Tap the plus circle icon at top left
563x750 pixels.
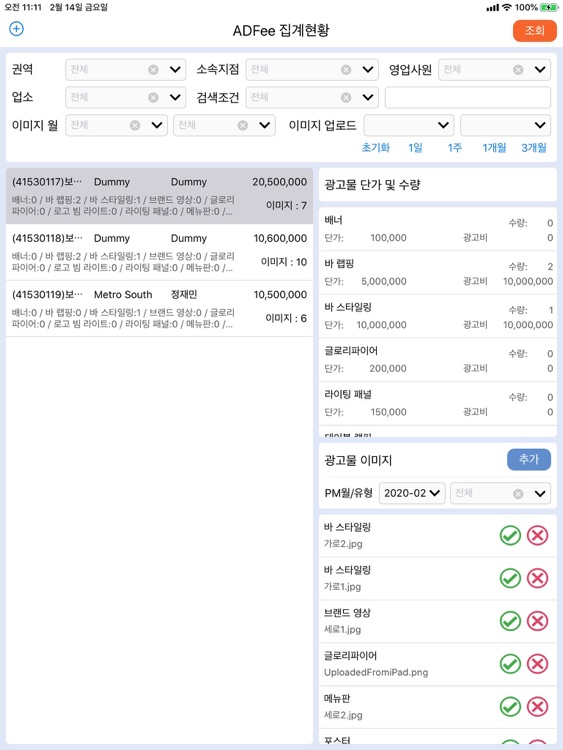(x=16, y=29)
